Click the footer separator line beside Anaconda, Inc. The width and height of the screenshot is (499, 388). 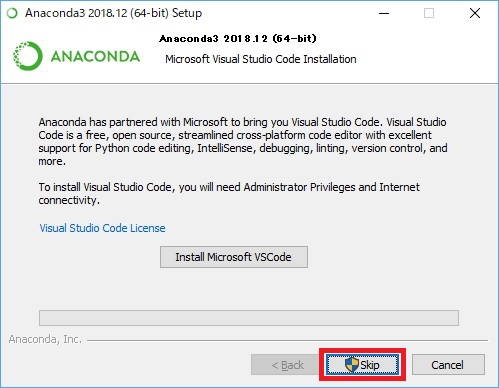pyautogui.click(x=287, y=340)
